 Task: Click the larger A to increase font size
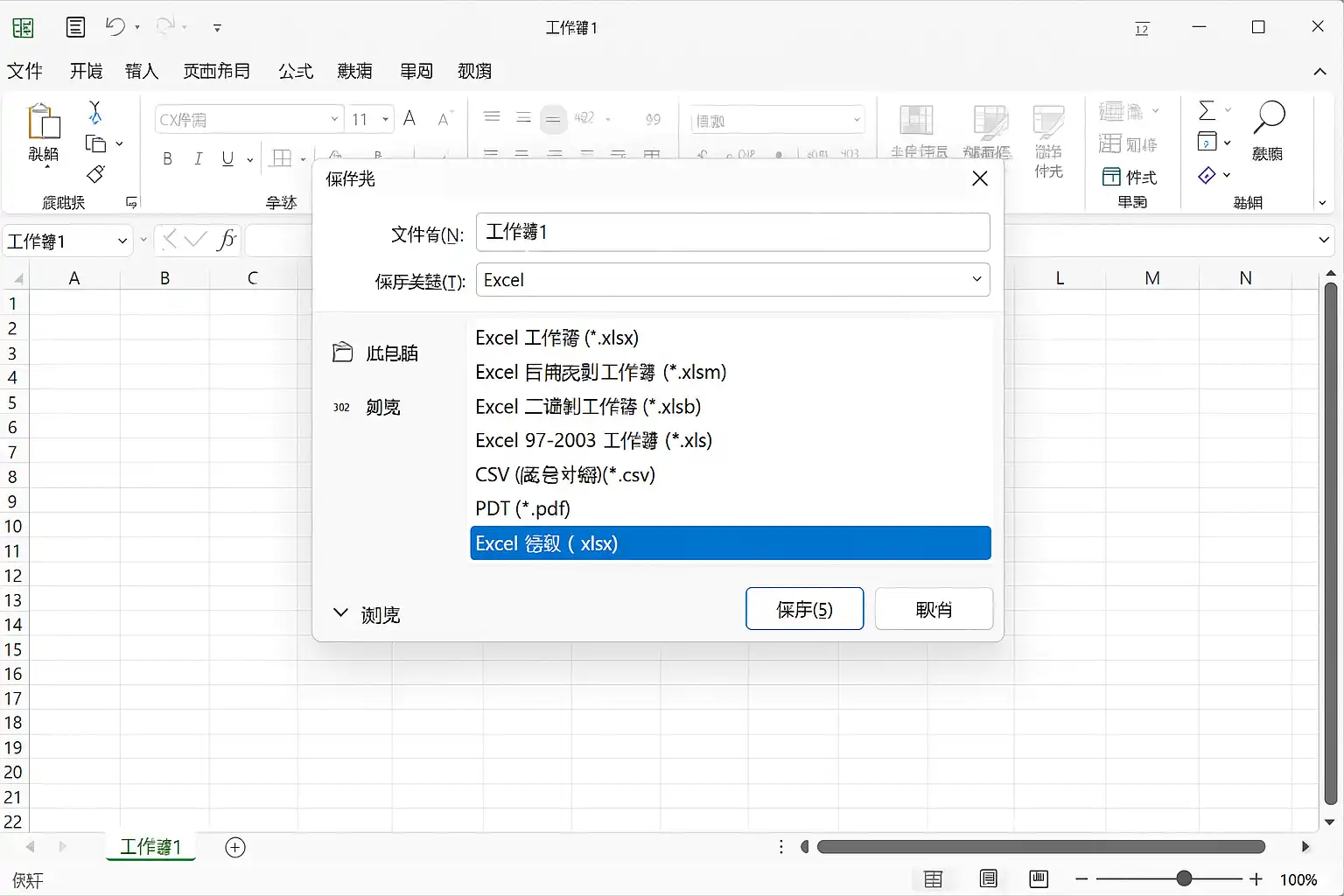(x=409, y=119)
